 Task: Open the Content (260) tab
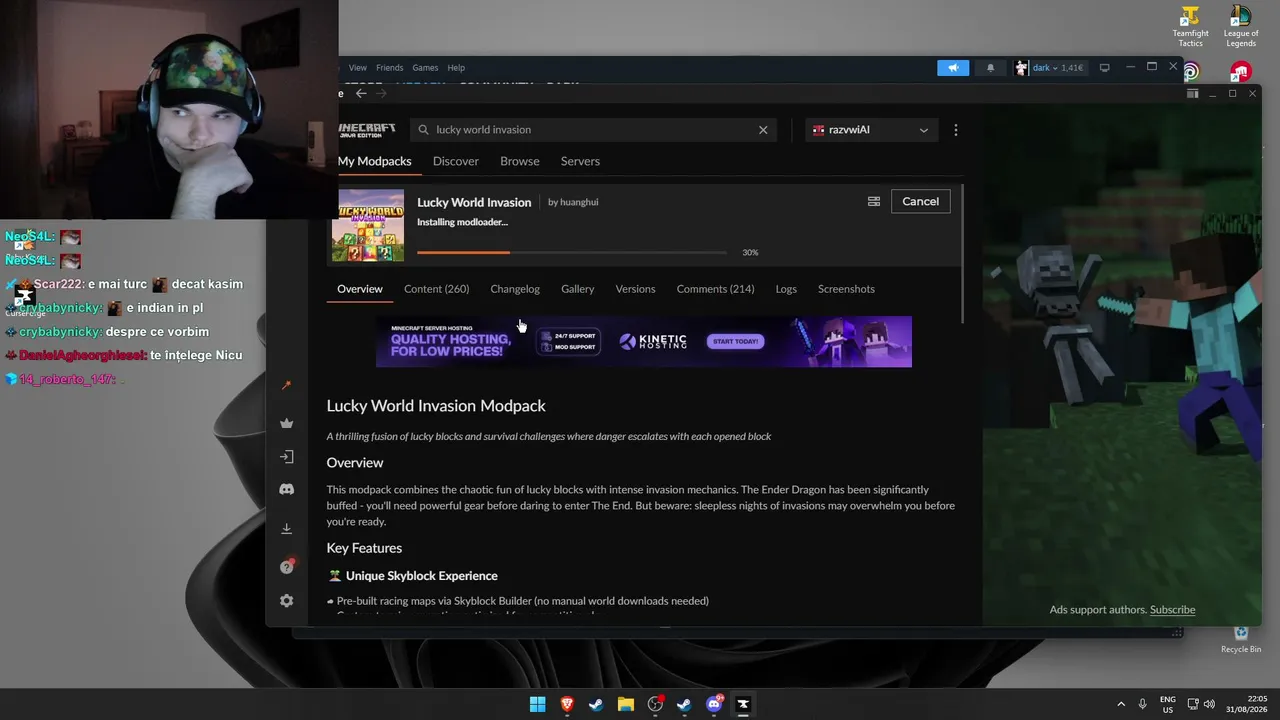coord(436,289)
